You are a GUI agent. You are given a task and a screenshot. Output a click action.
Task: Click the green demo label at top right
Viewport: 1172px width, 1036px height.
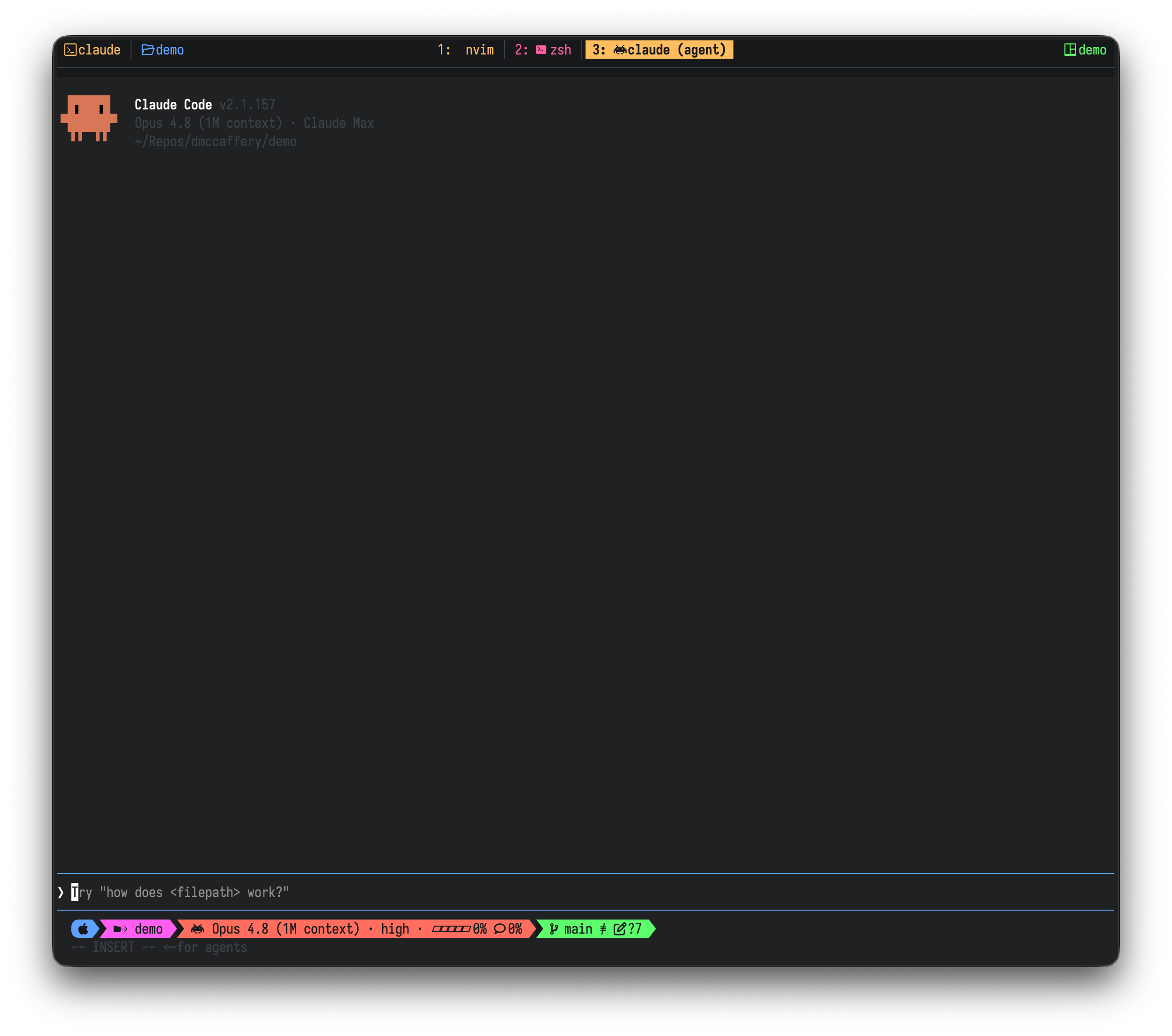(1092, 50)
